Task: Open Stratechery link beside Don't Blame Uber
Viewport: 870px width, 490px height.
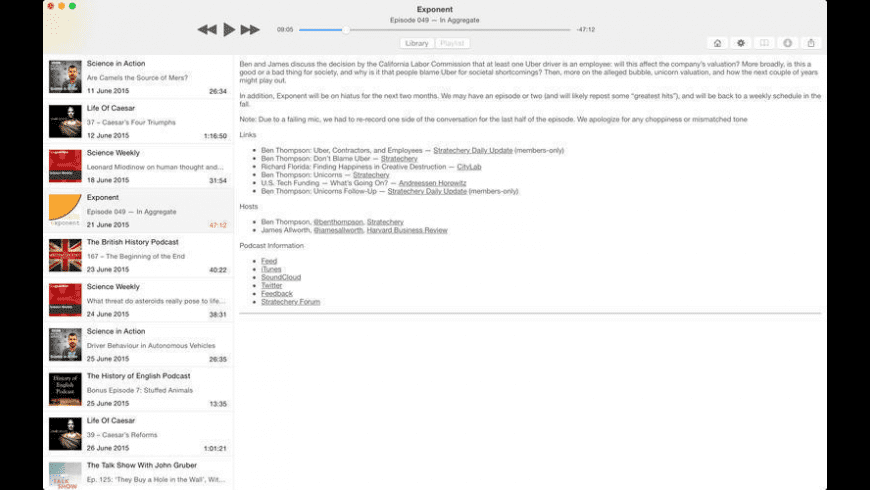Action: coord(399,159)
